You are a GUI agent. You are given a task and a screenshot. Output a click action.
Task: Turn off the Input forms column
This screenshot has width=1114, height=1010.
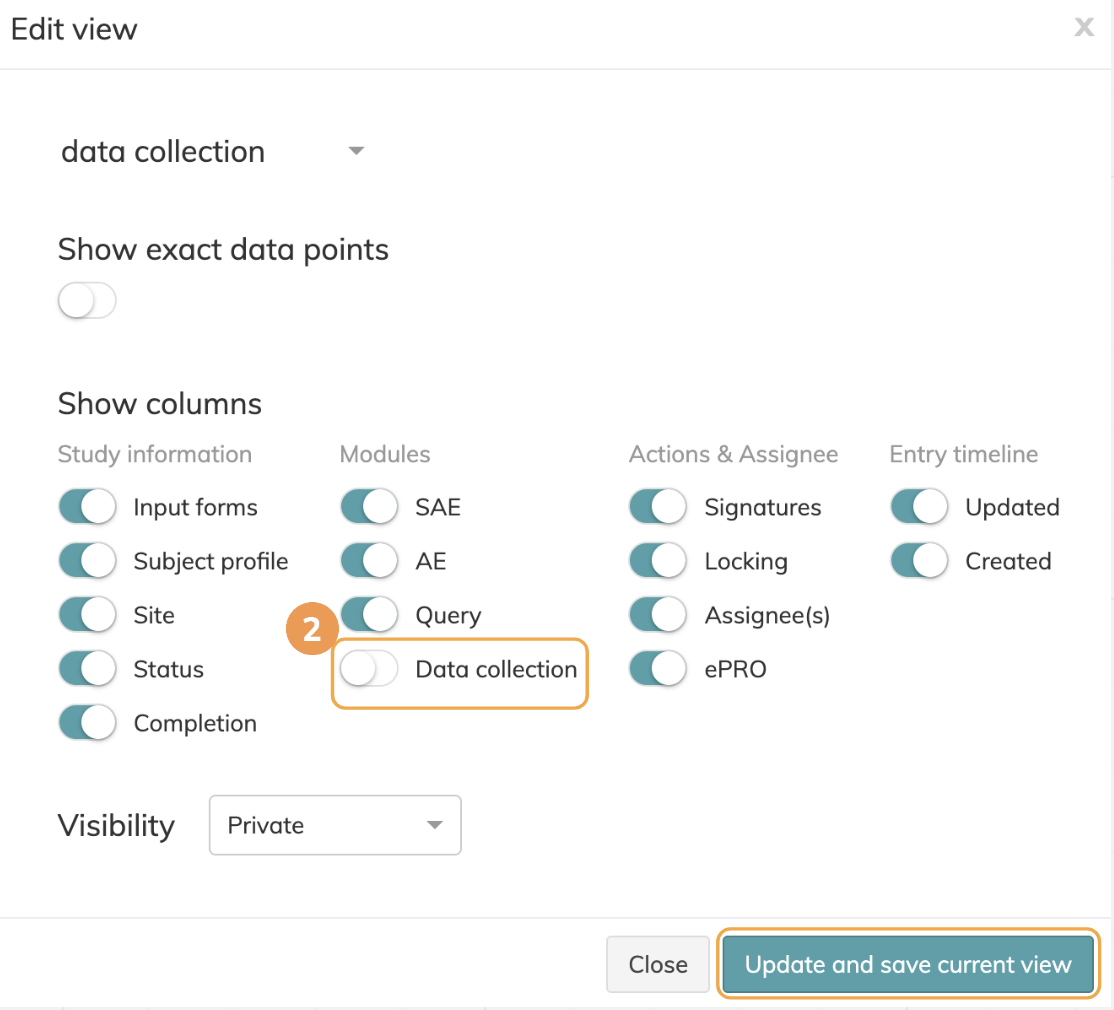(x=87, y=508)
